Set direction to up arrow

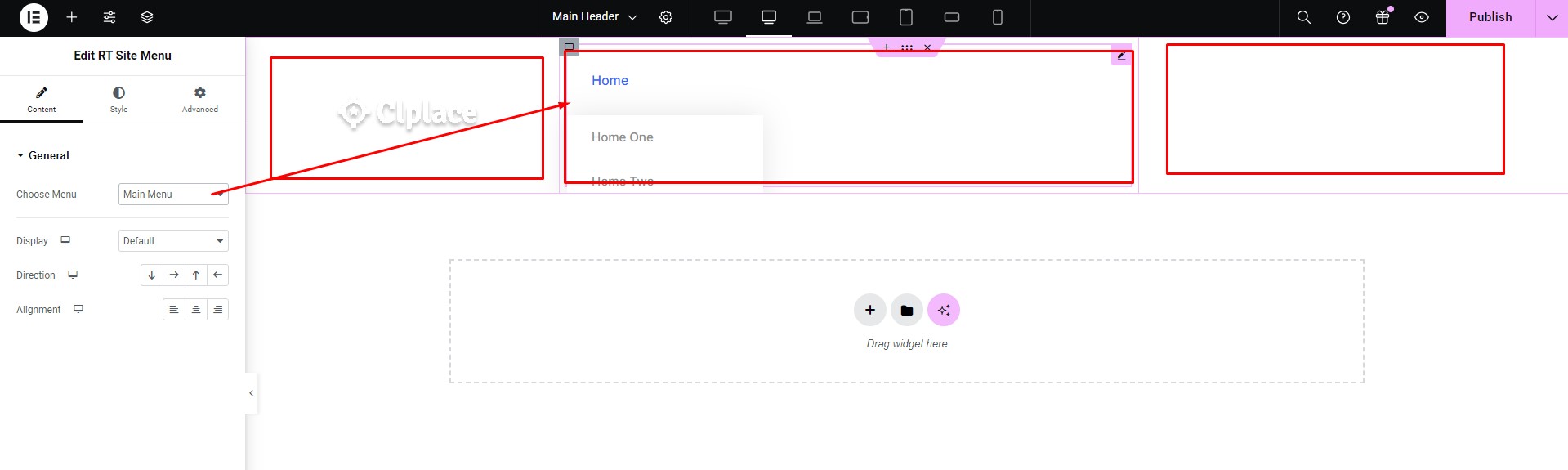click(196, 275)
